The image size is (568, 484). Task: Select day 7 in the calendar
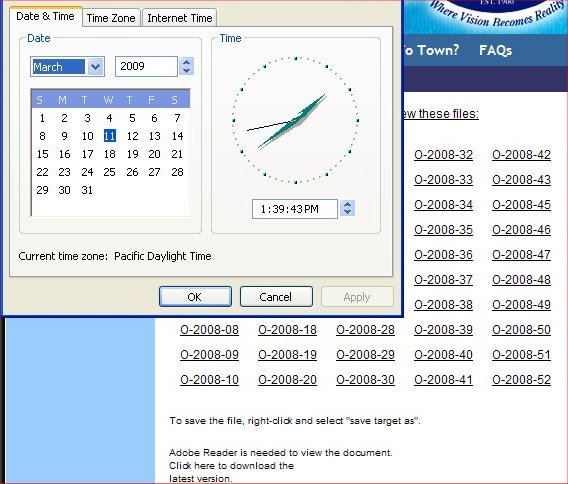[x=177, y=118]
